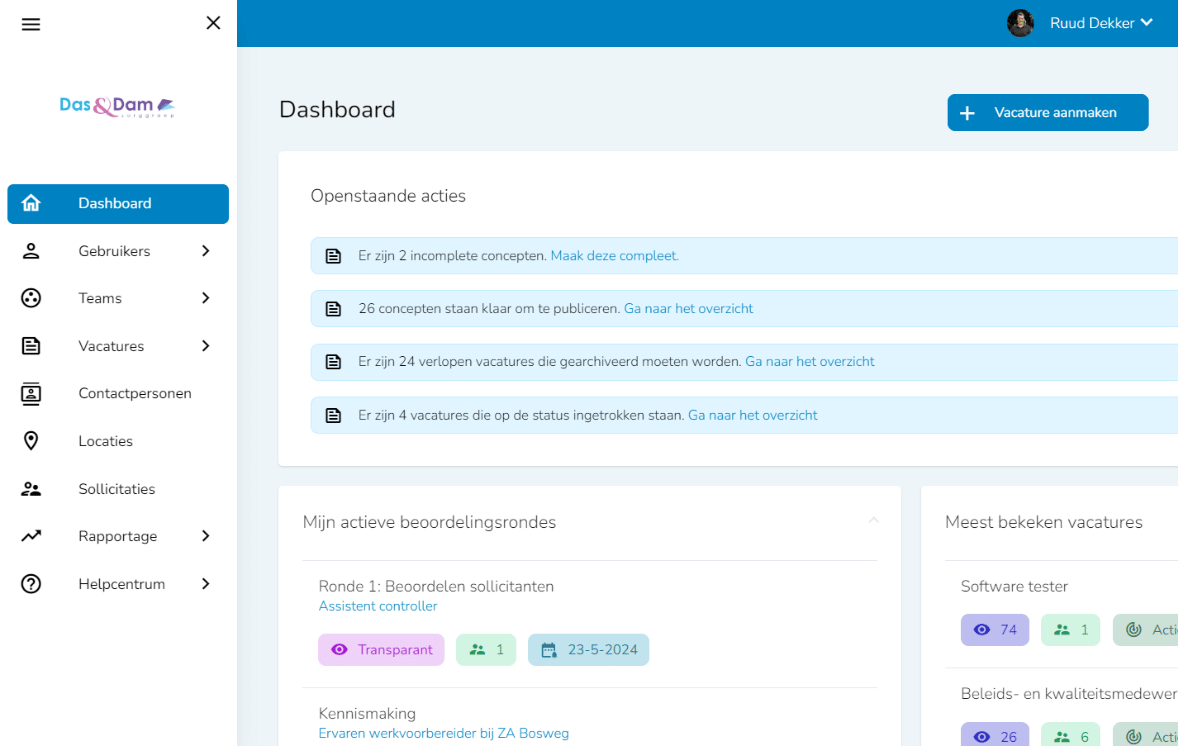
Task: Open Gebruikers from the sidebar
Action: coord(114,250)
